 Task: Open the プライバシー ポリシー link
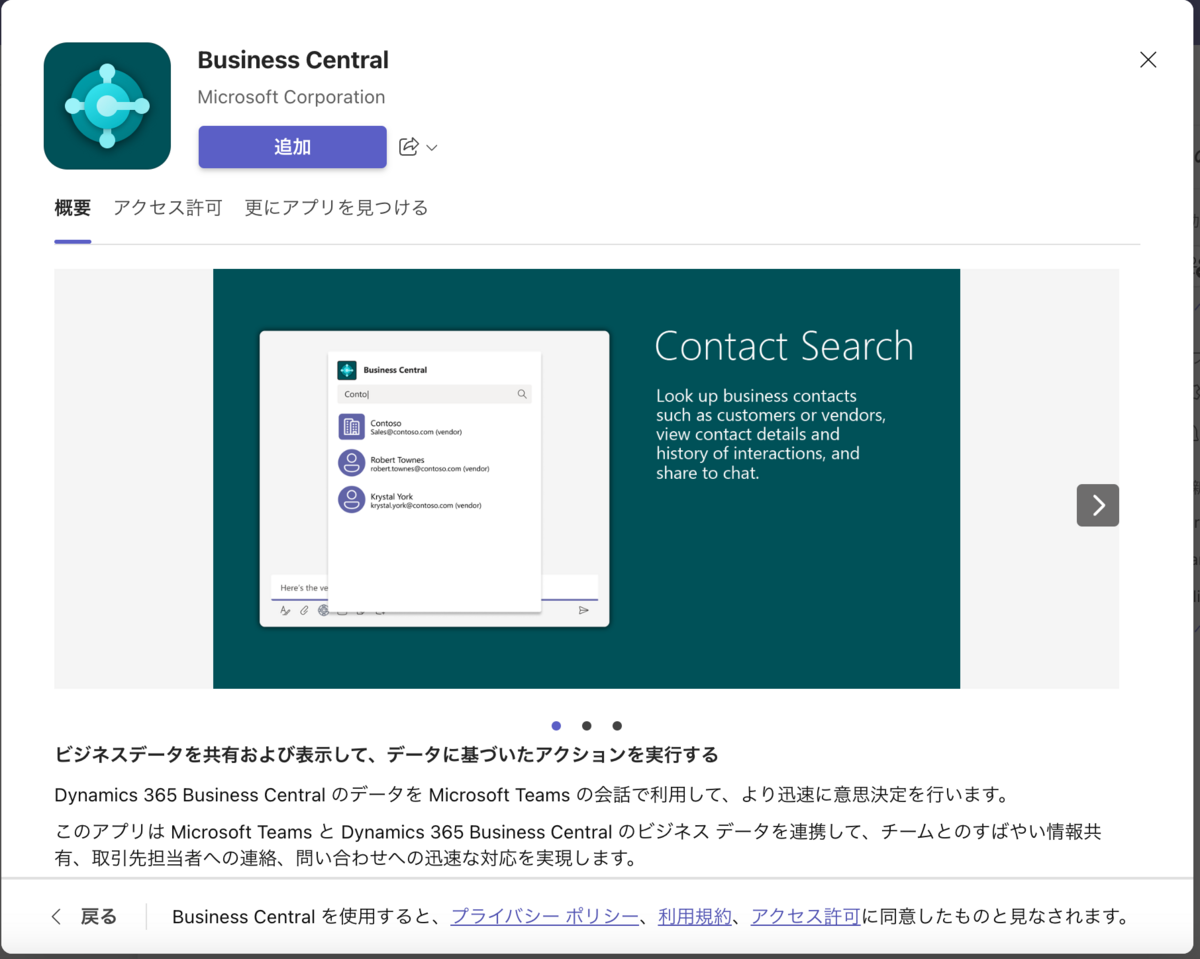[543, 916]
